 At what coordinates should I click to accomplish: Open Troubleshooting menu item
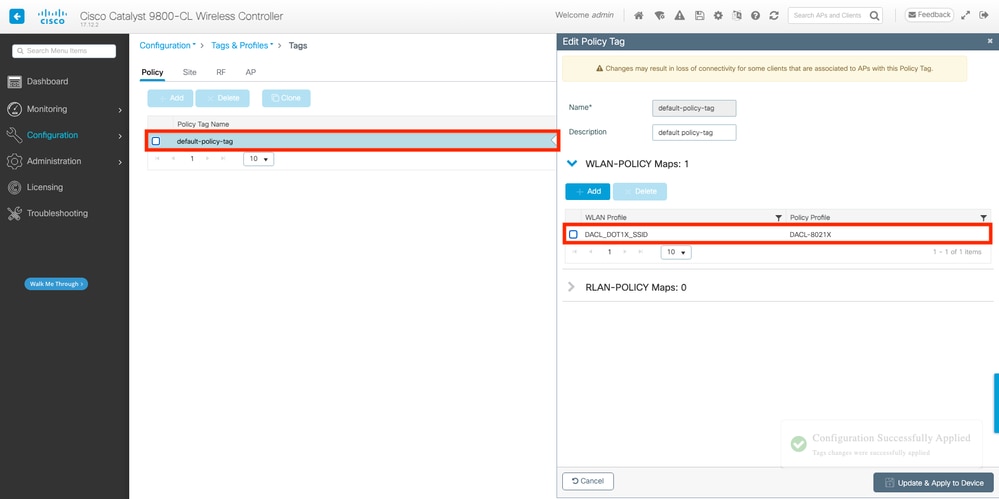[x=57, y=213]
